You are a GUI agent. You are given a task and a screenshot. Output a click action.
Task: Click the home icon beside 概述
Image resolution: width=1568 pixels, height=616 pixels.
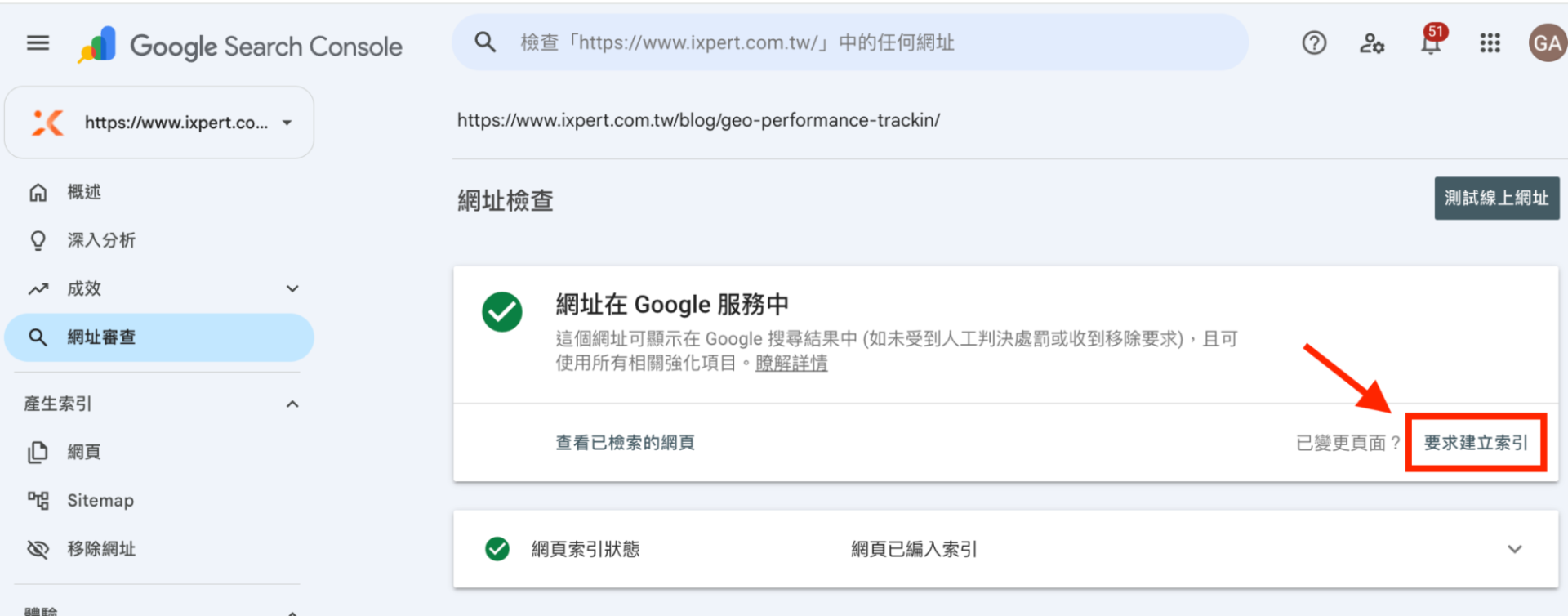[x=38, y=192]
